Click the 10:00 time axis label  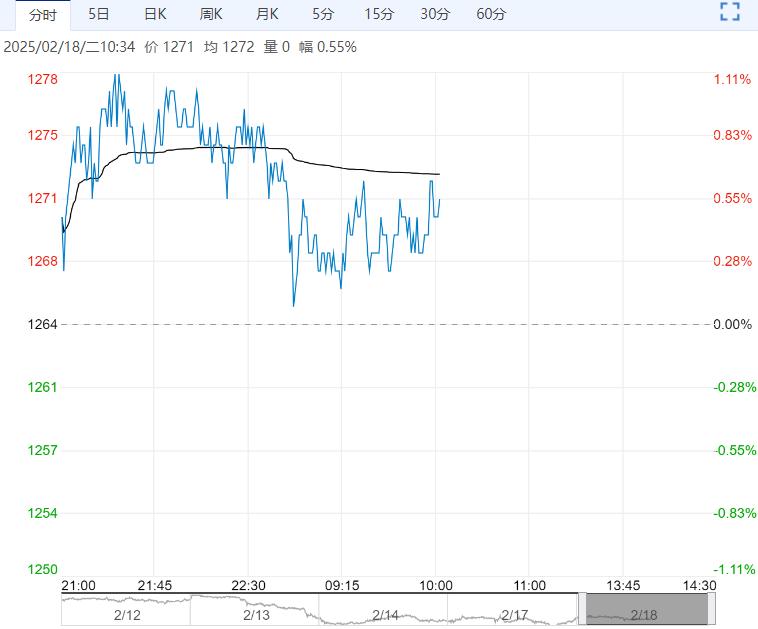point(436,585)
